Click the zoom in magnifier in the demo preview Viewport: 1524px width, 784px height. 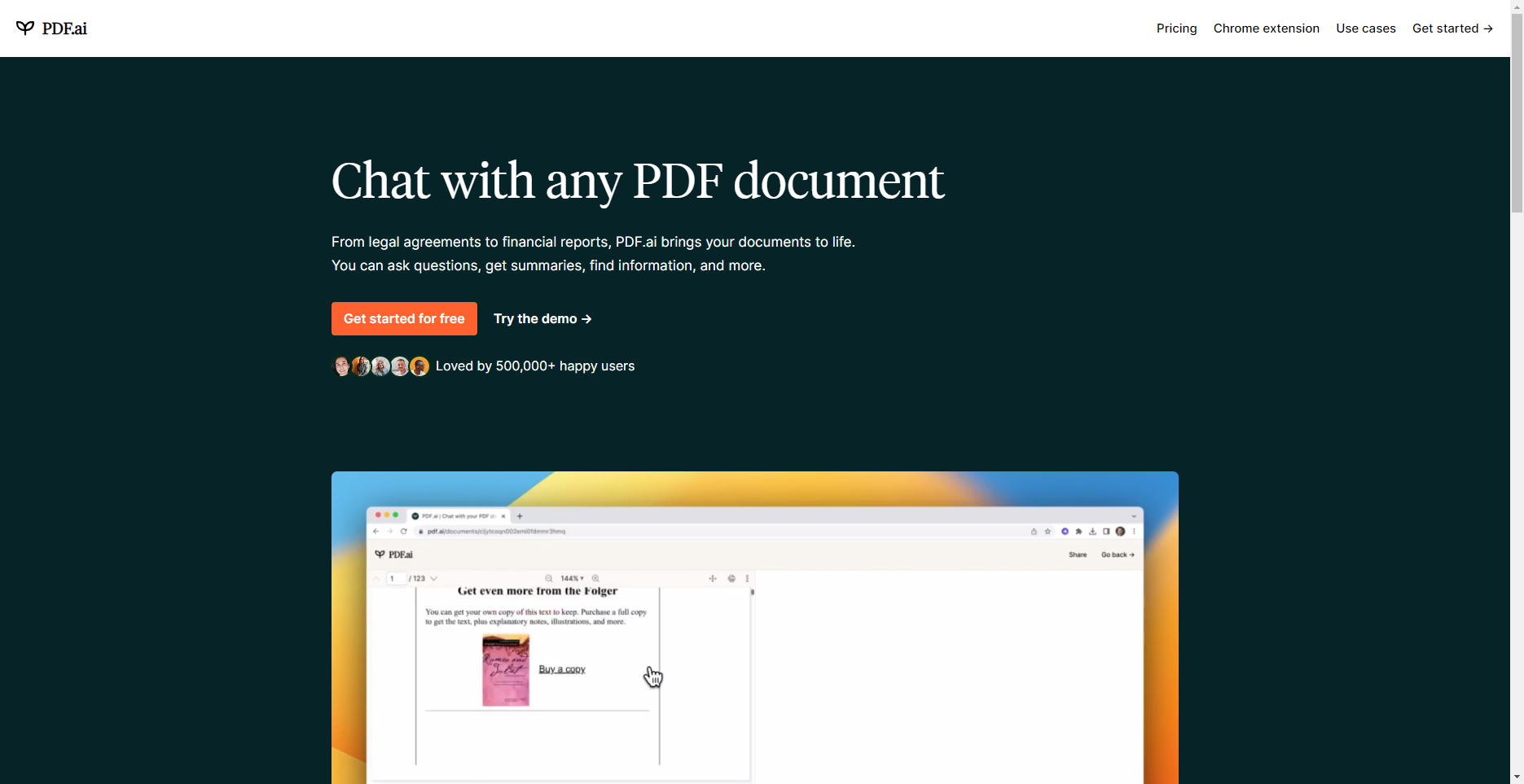[595, 578]
